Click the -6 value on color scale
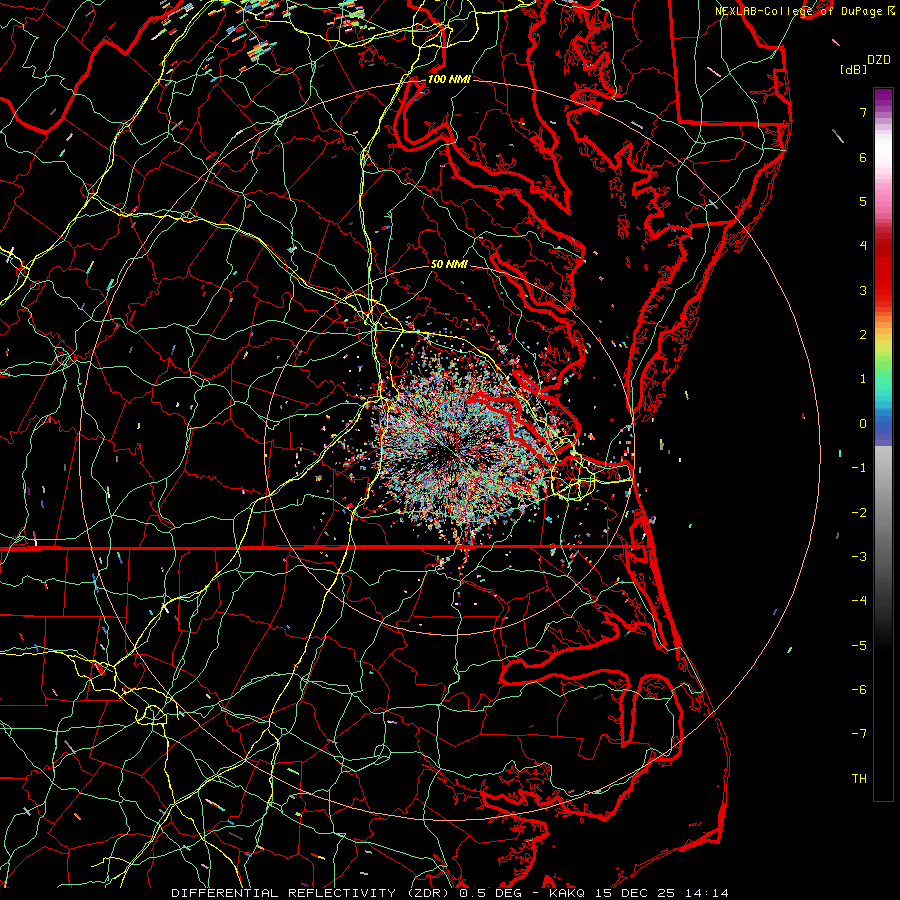 coord(859,690)
